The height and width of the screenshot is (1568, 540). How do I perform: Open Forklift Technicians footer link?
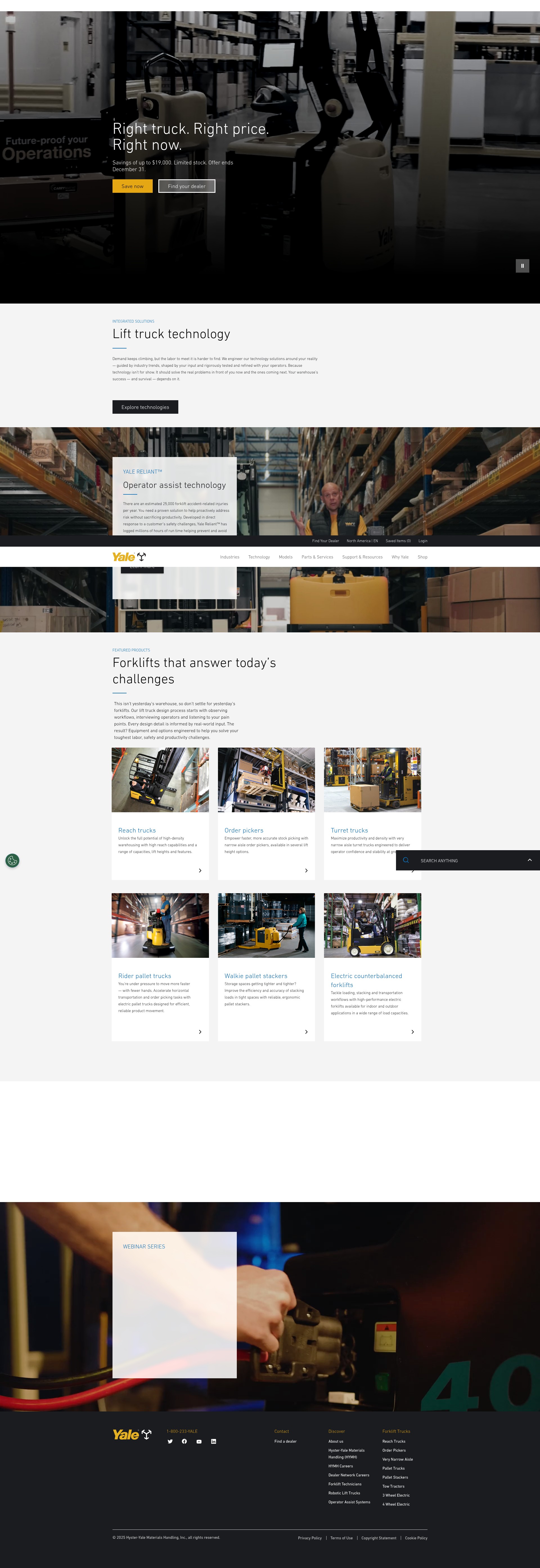pos(345,1484)
